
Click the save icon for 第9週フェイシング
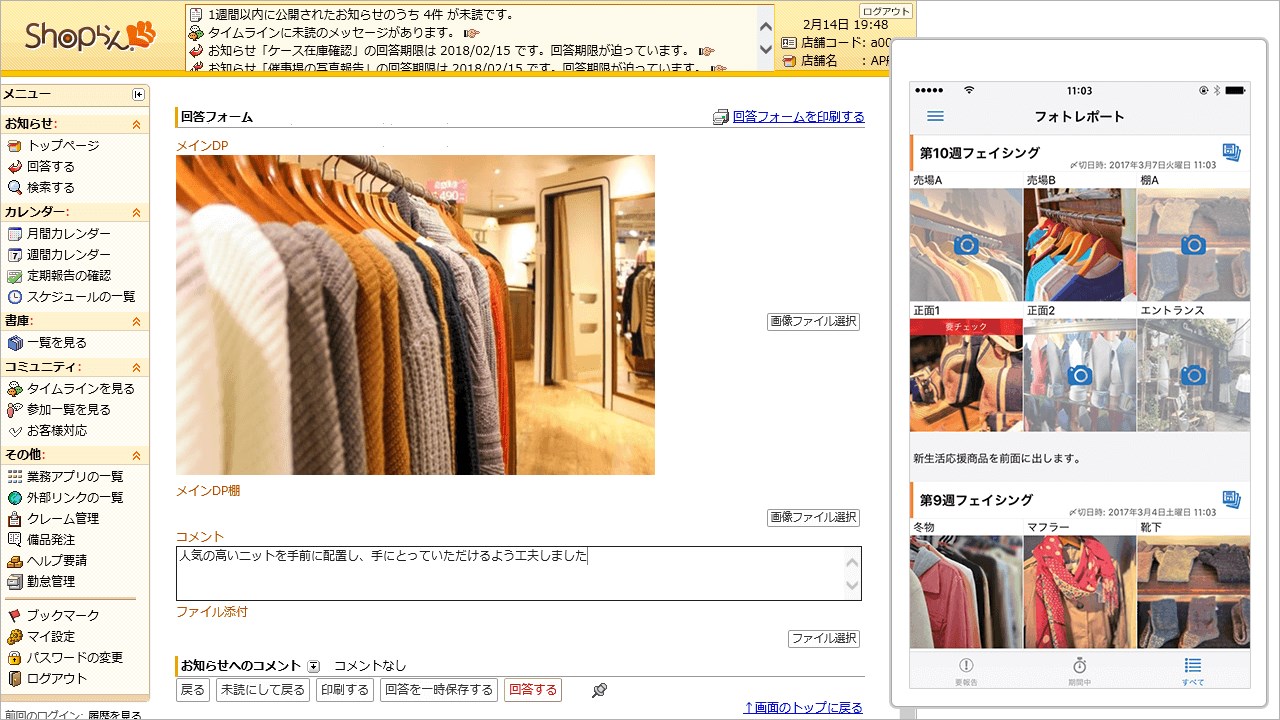[x=1231, y=499]
